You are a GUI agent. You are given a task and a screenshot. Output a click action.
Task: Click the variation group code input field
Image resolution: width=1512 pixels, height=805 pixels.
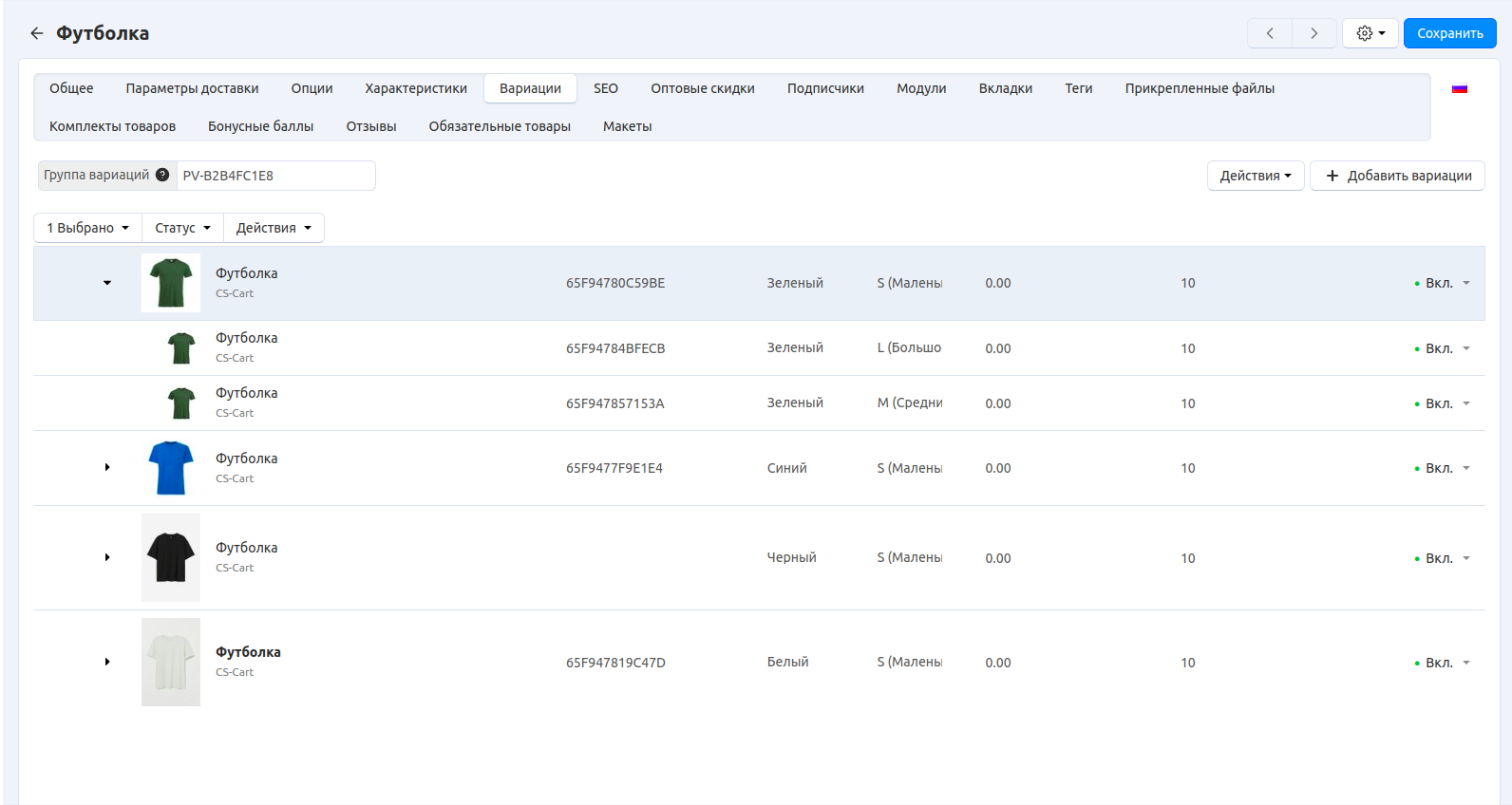[x=275, y=176]
